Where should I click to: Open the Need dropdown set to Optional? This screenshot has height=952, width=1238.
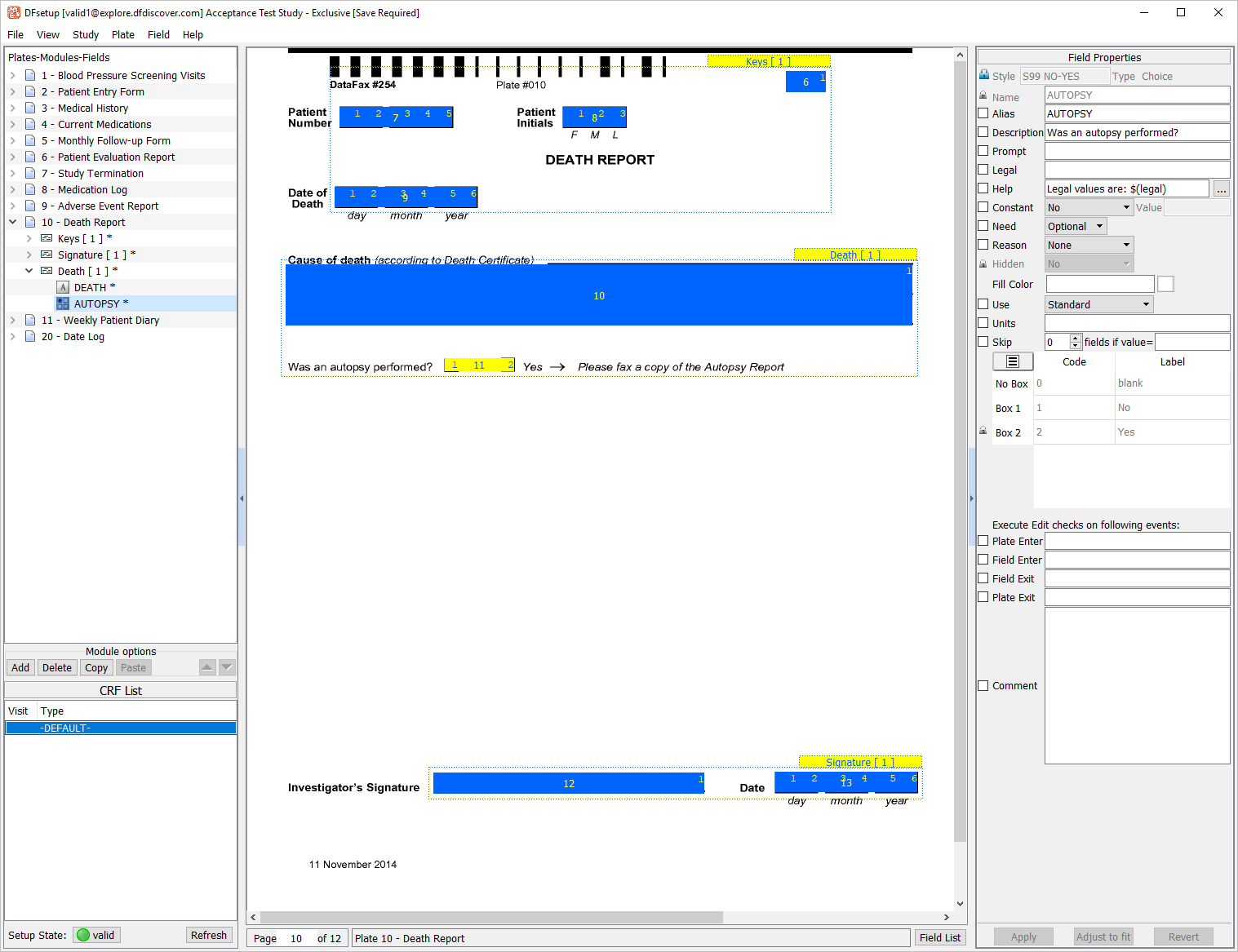click(x=1076, y=227)
